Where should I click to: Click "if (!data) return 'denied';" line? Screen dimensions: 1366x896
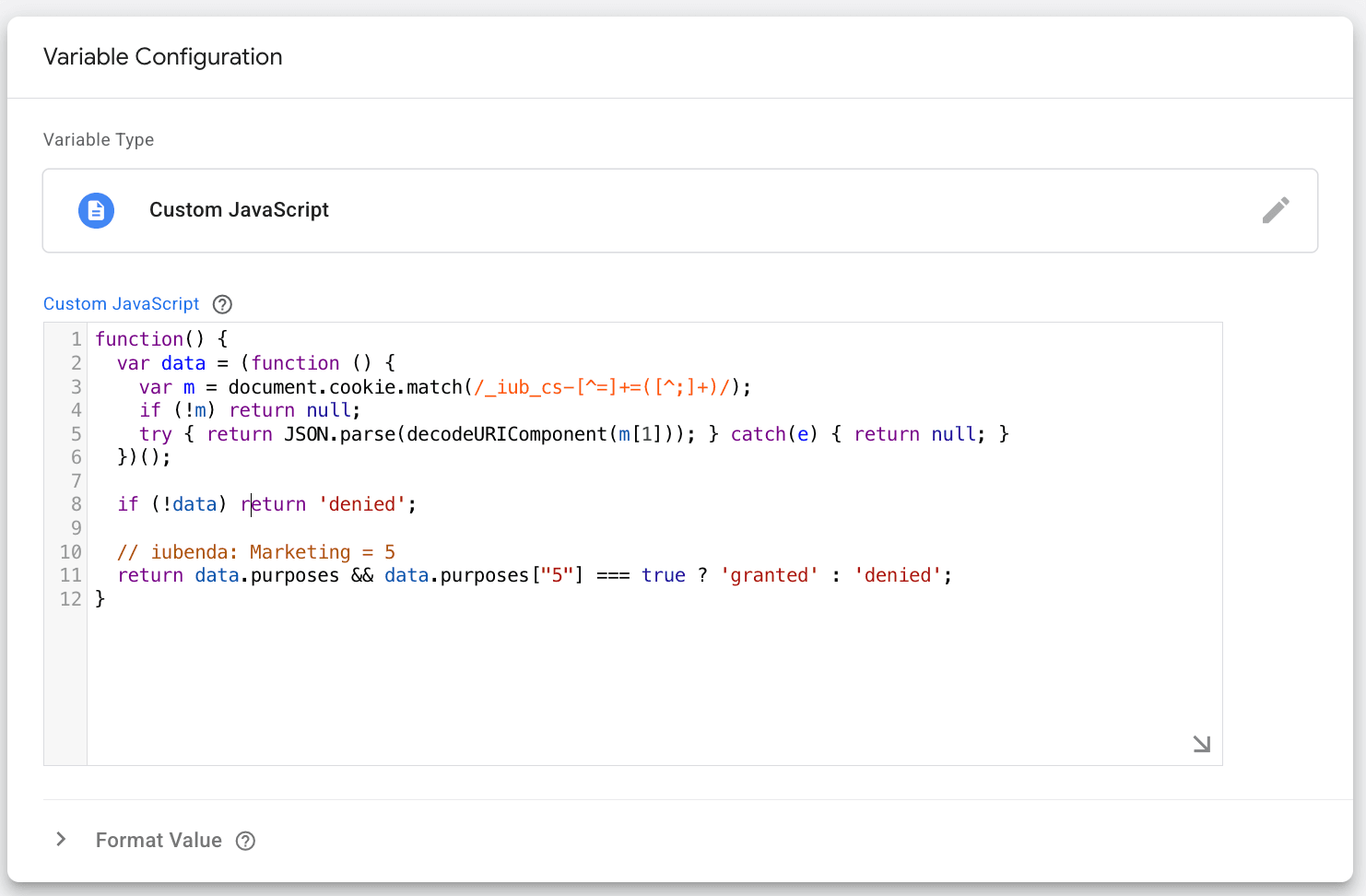point(266,504)
